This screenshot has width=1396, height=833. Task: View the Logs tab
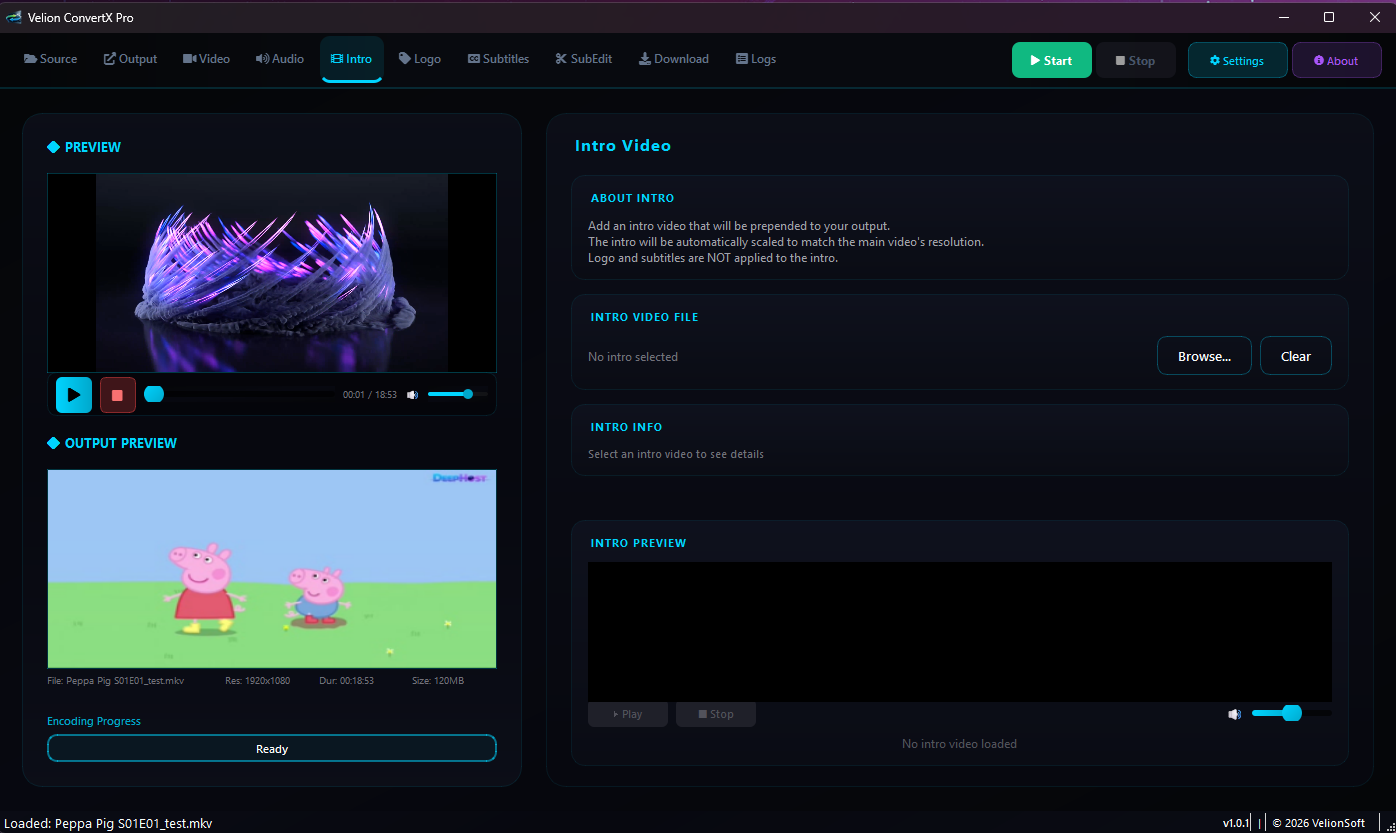(x=756, y=59)
